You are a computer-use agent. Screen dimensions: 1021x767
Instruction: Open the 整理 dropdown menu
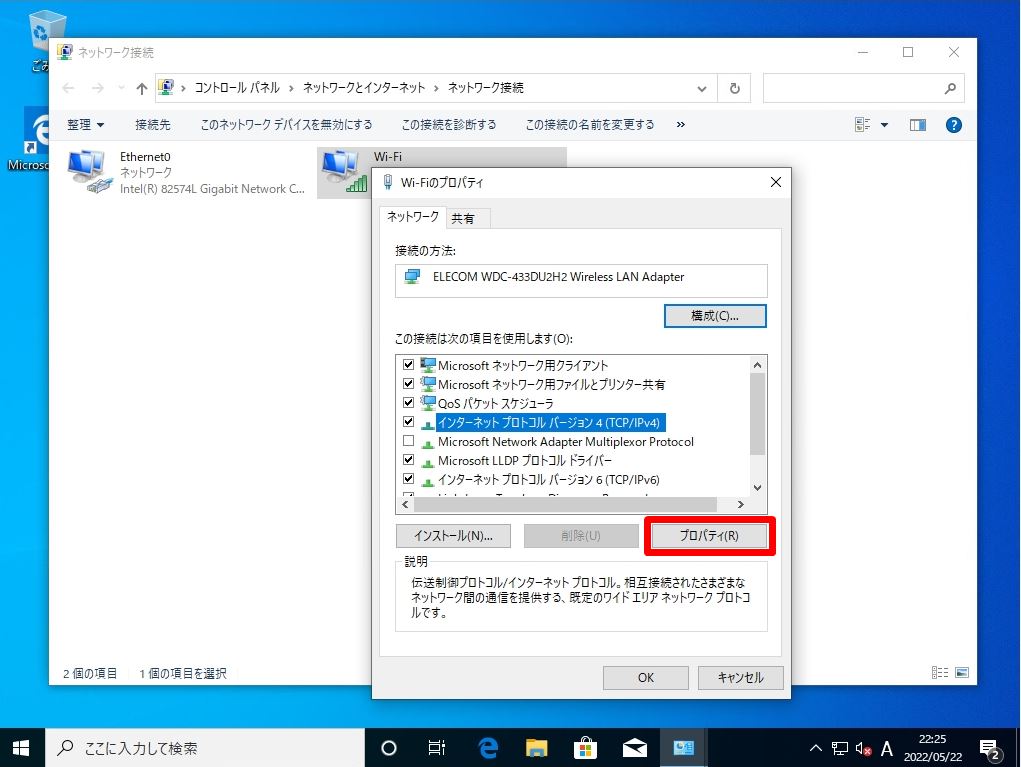85,125
